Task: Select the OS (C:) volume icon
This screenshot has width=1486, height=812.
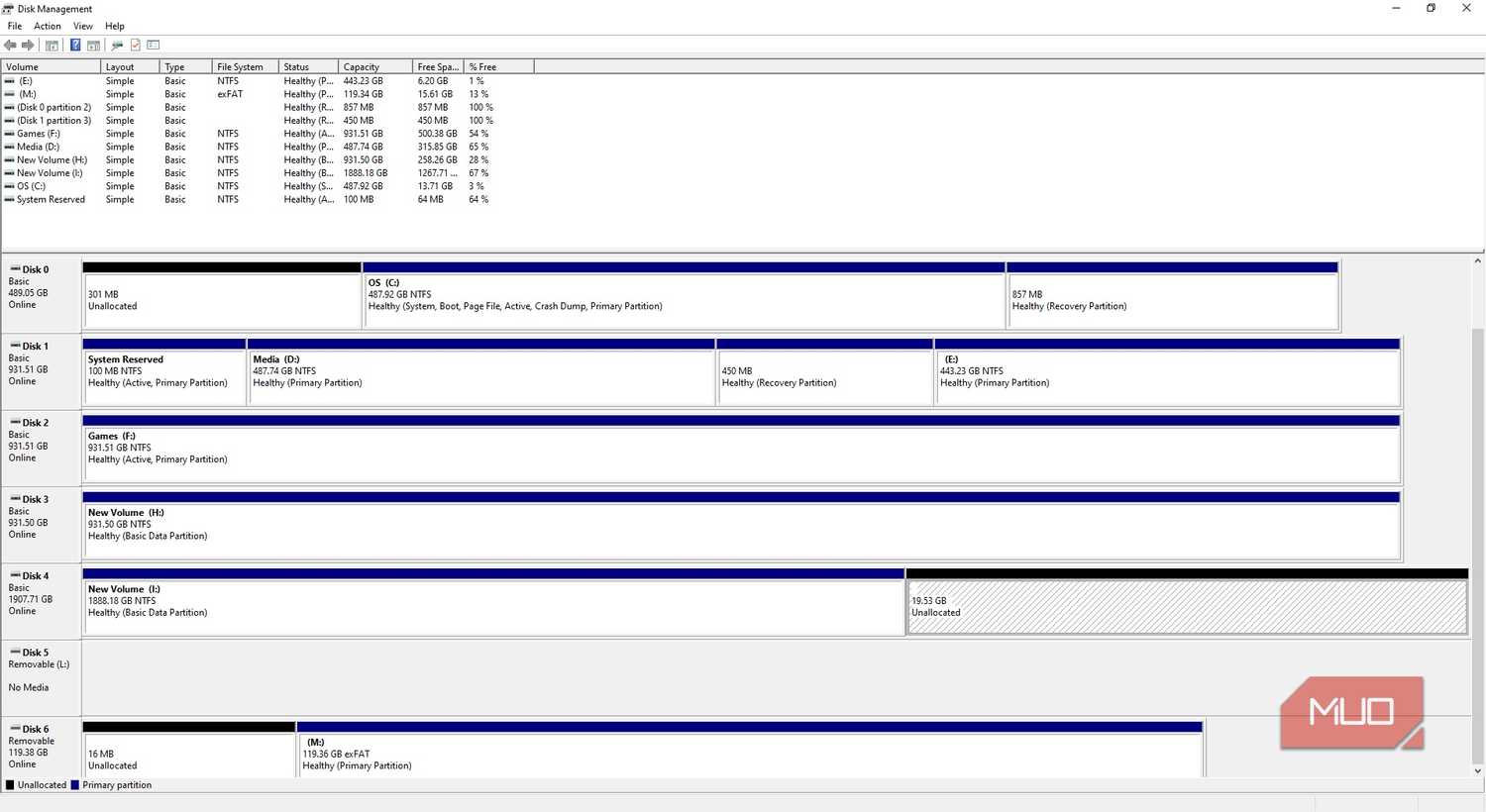Action: point(10,186)
